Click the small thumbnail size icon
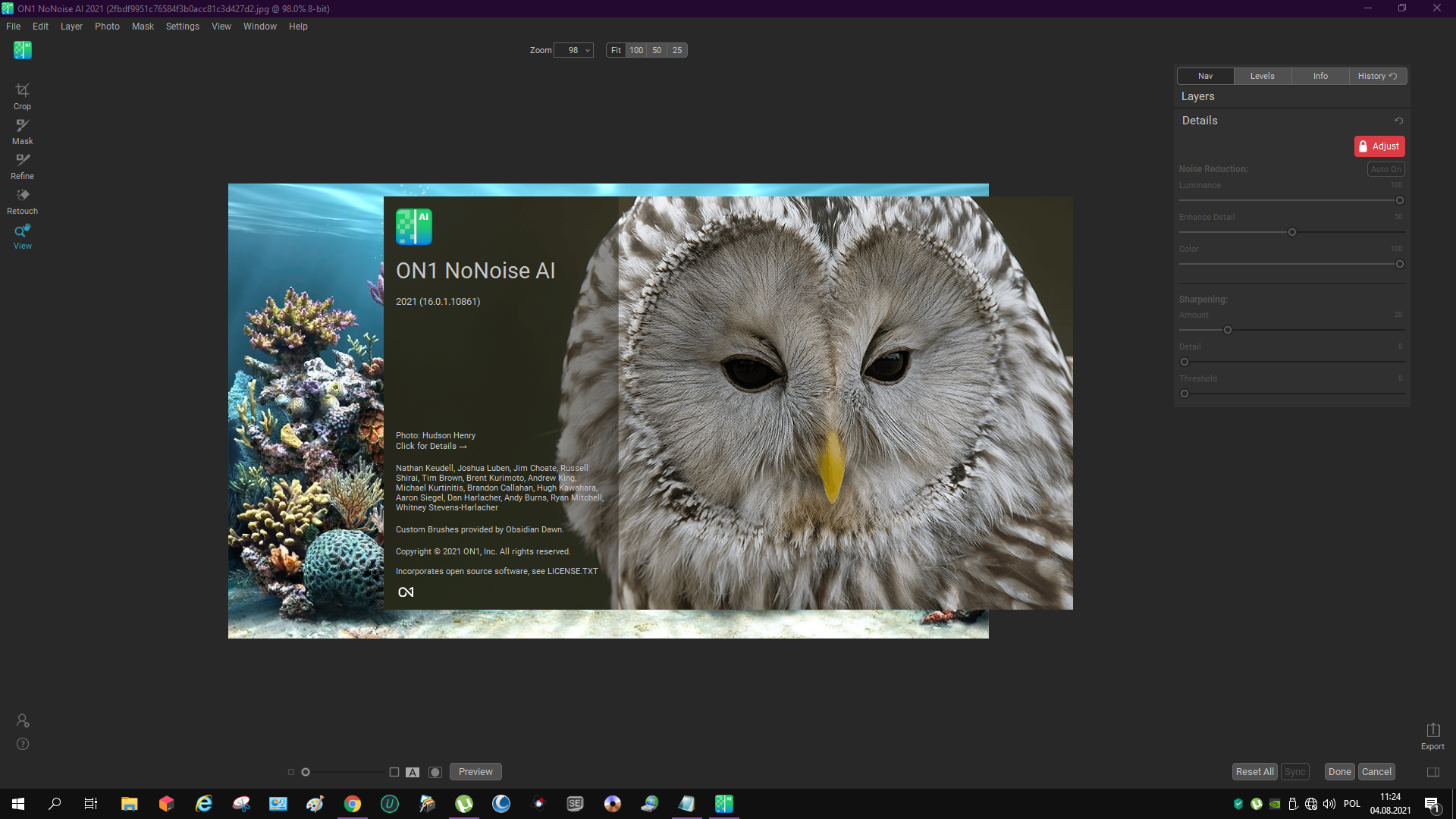This screenshot has height=819, width=1456. (x=291, y=772)
